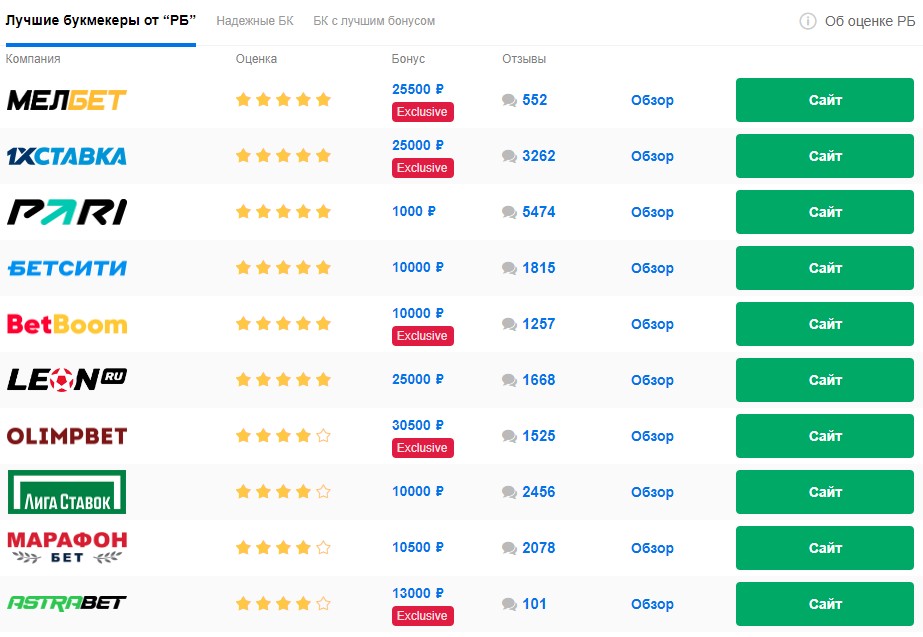923x637 pixels.
Task: Switch to БК с лучшим бонусом tab
Action: pos(374,21)
